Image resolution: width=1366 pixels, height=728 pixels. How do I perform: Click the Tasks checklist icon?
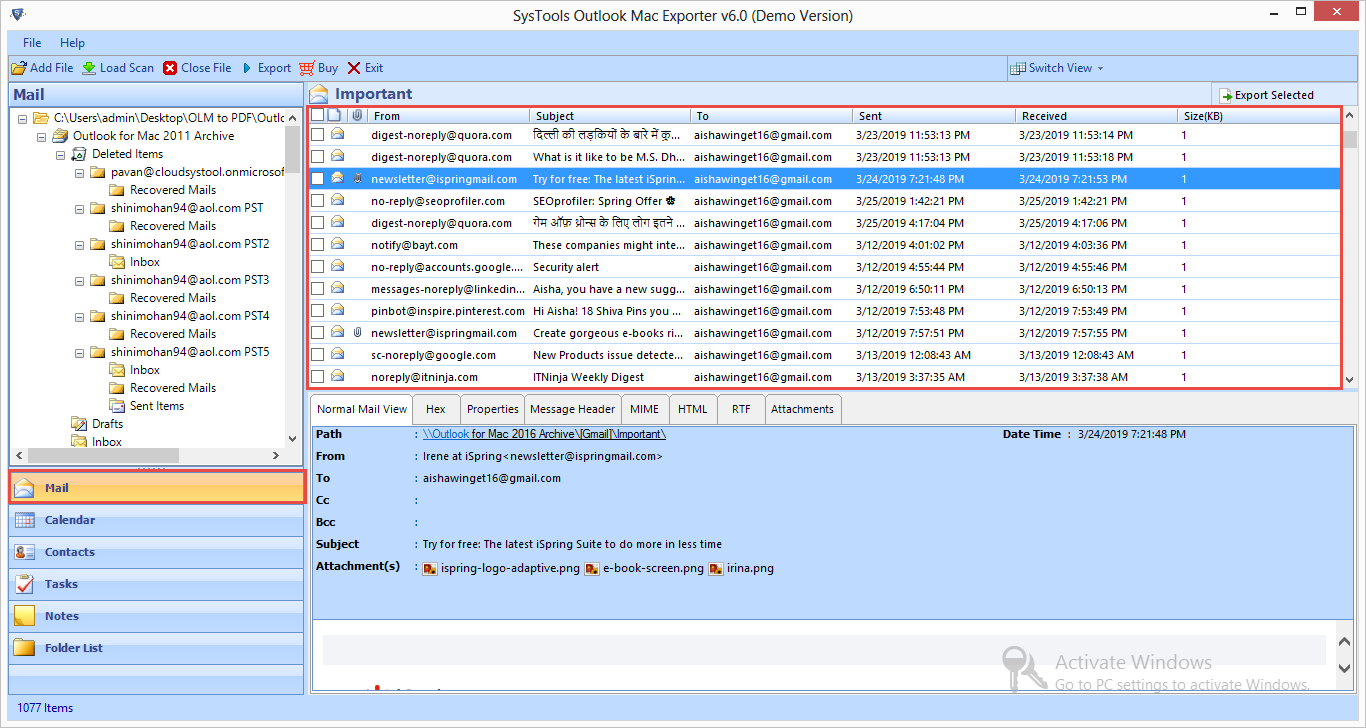pos(25,584)
